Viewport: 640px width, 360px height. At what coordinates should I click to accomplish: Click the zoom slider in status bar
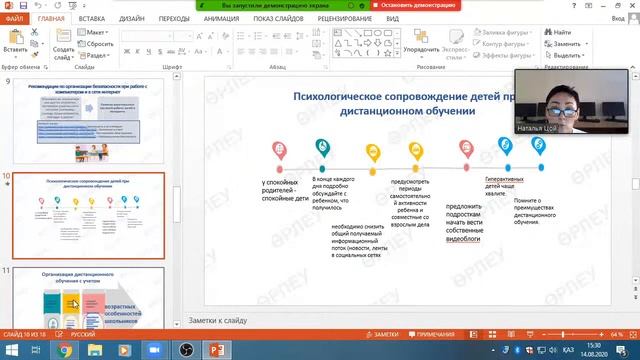coord(573,335)
